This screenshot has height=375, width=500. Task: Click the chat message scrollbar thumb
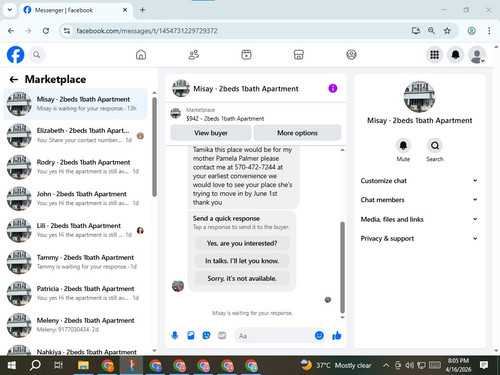[x=342, y=267]
